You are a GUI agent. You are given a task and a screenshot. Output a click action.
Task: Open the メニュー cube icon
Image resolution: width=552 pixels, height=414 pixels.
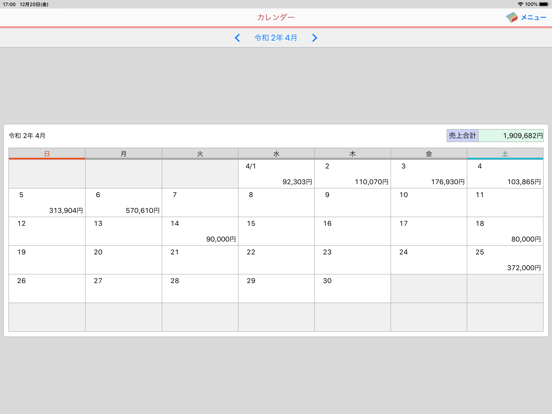(x=512, y=17)
